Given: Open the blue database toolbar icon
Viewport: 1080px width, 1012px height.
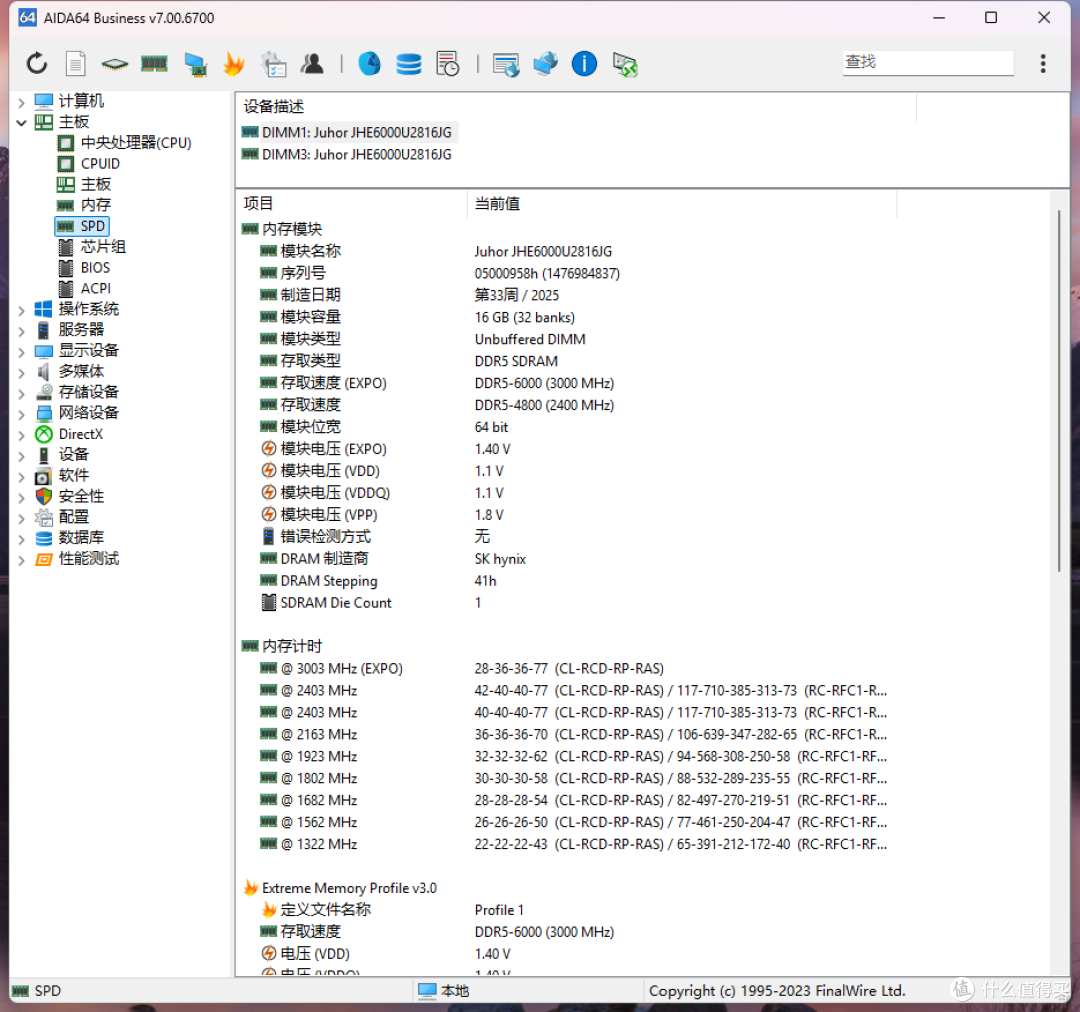Looking at the screenshot, I should (x=409, y=64).
